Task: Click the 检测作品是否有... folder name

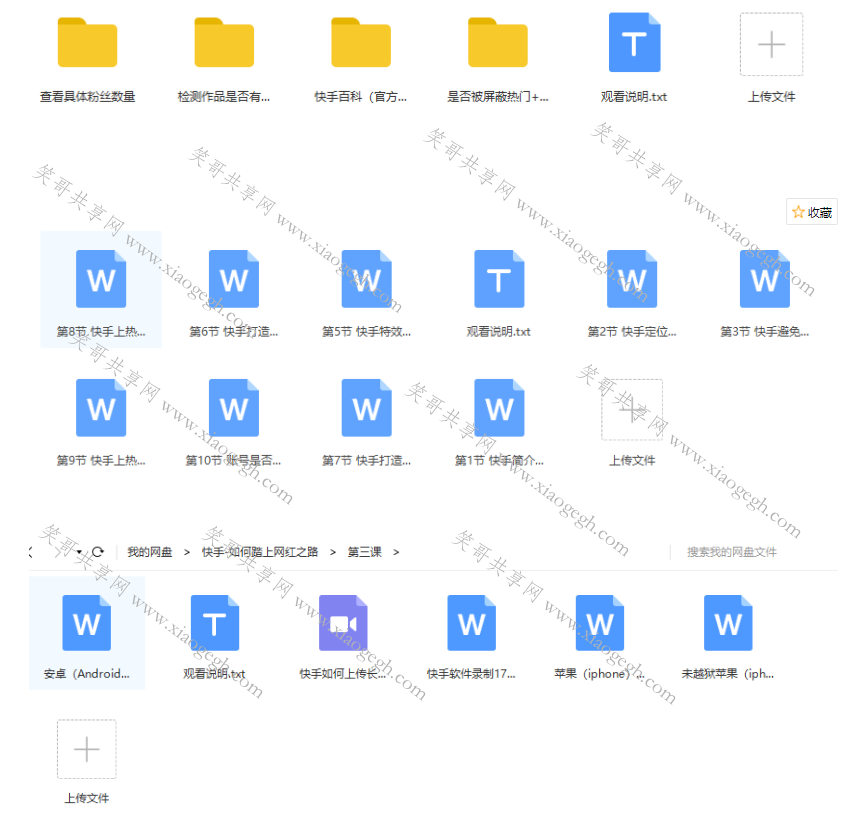Action: click(x=224, y=97)
